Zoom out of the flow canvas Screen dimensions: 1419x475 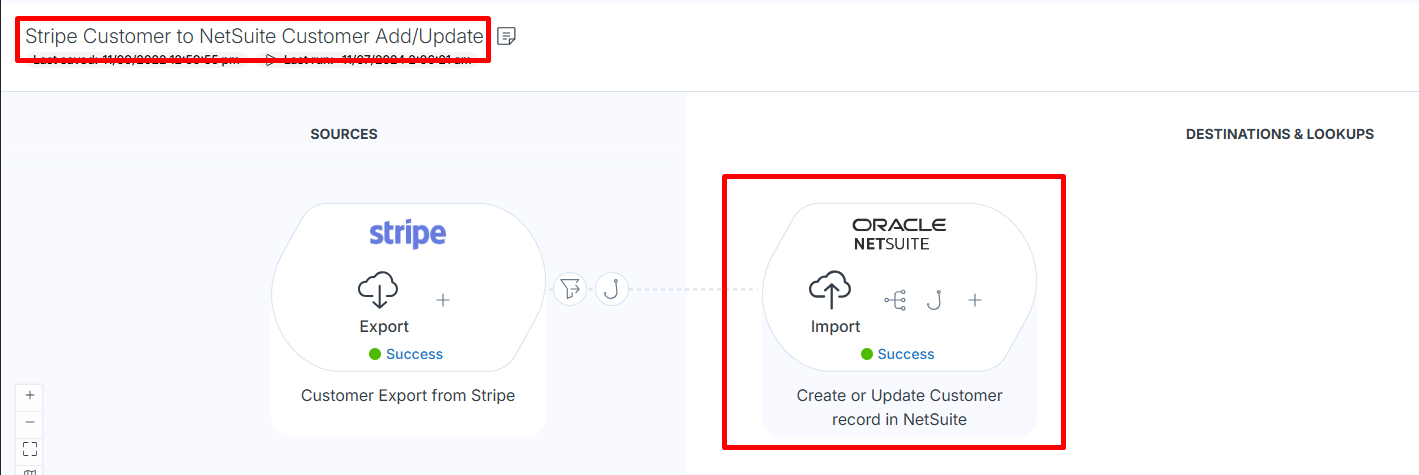coord(30,422)
